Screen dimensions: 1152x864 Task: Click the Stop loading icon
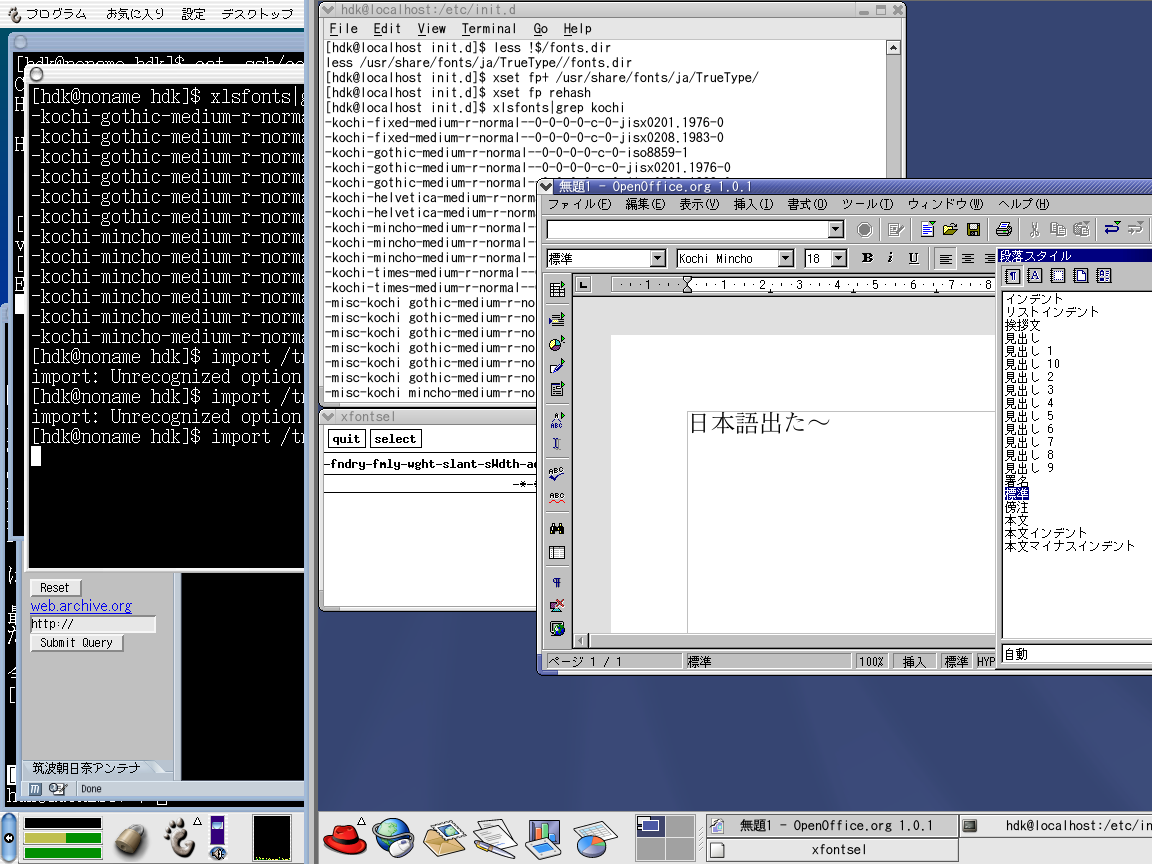click(x=865, y=230)
